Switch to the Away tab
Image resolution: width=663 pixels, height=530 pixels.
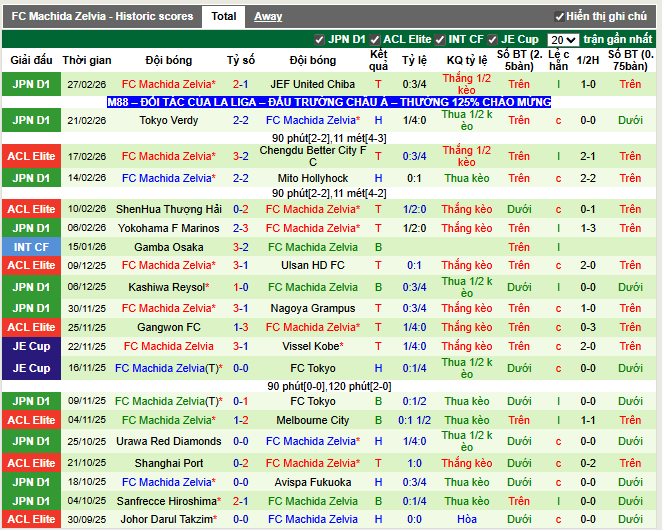coord(268,16)
